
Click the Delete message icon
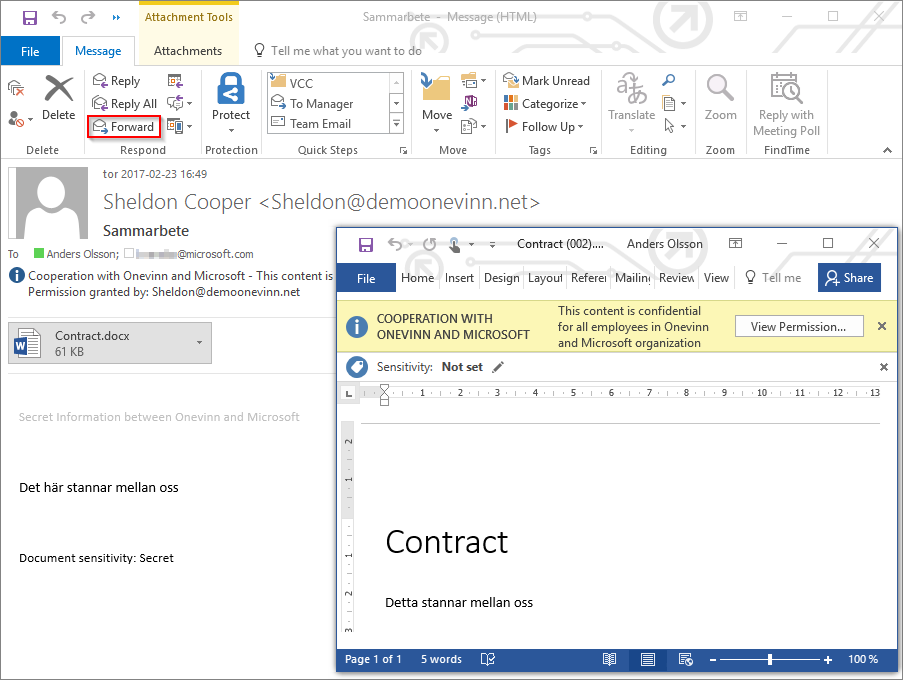59,99
